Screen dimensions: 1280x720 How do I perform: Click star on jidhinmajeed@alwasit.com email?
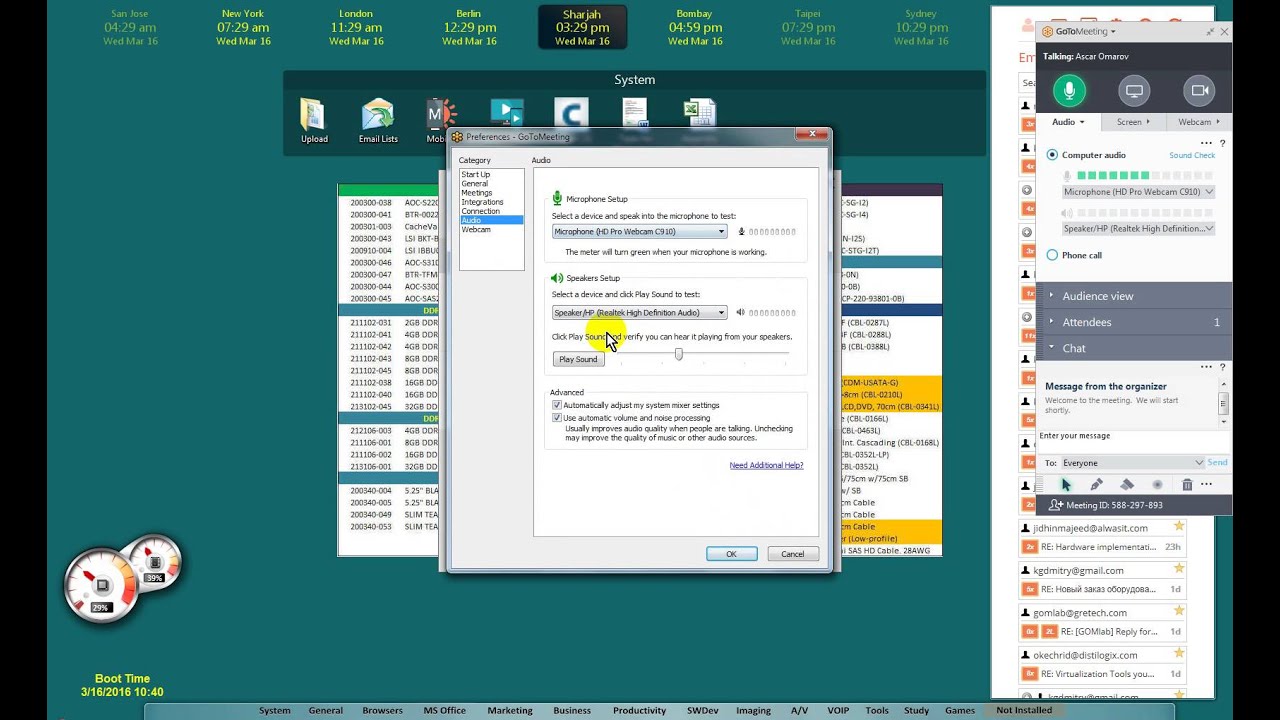1179,527
